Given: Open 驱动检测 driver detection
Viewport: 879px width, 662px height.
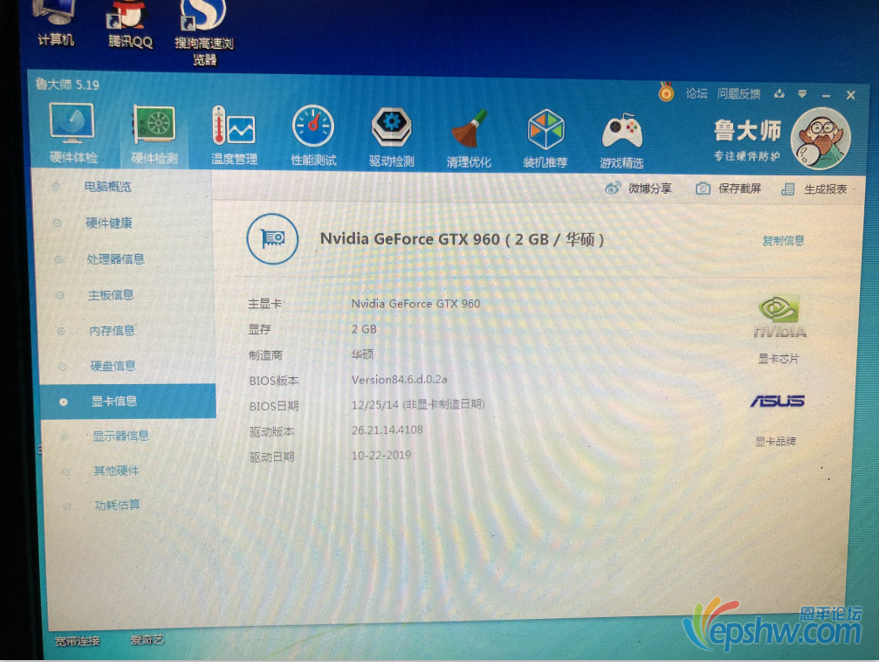Looking at the screenshot, I should click(391, 137).
